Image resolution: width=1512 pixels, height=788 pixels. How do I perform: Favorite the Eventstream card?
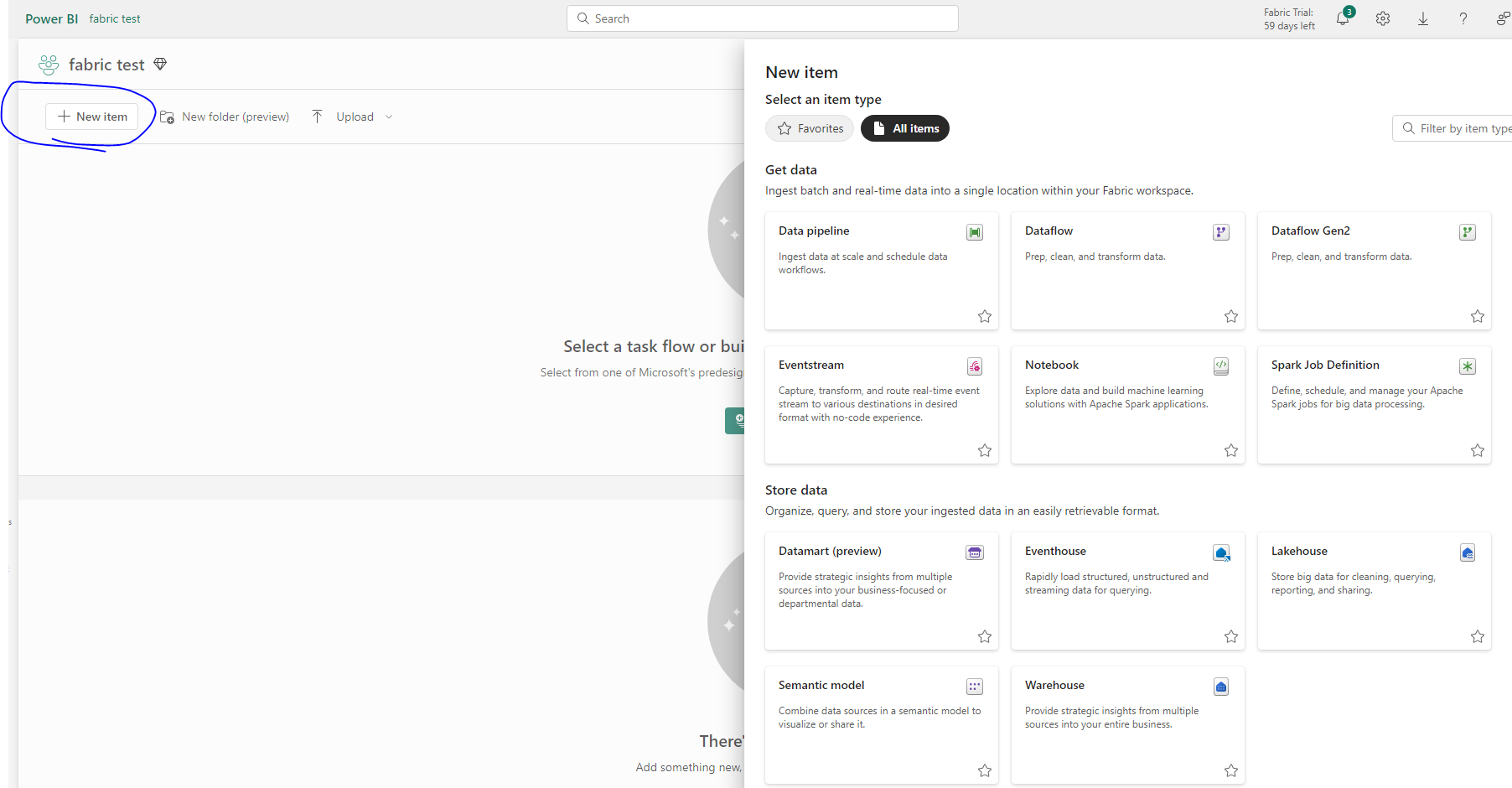(x=985, y=450)
